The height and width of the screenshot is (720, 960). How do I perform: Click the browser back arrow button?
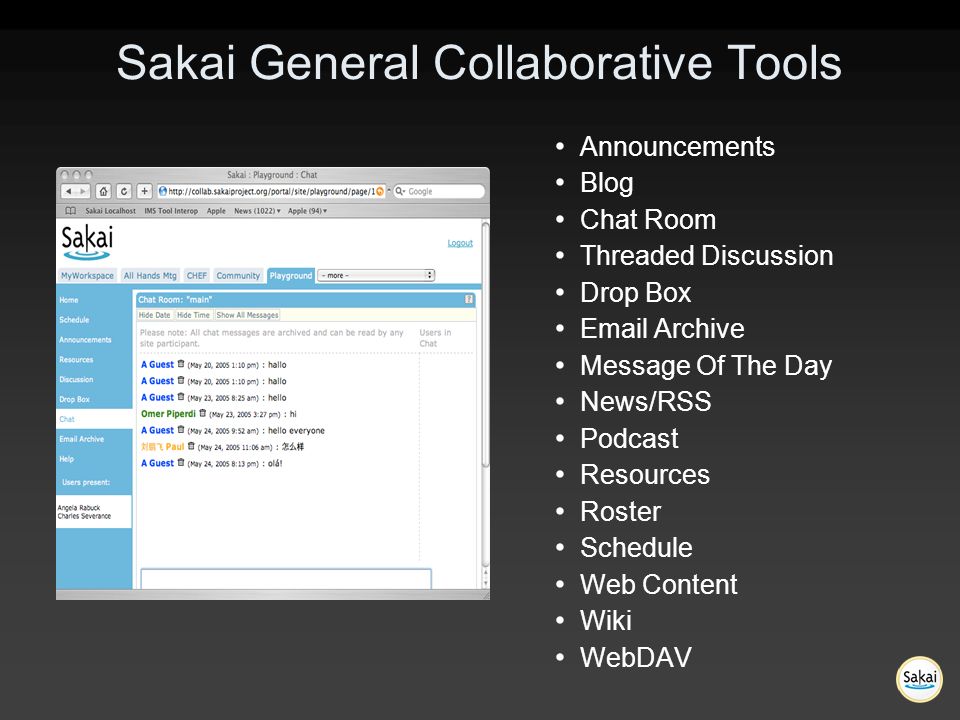click(x=69, y=192)
